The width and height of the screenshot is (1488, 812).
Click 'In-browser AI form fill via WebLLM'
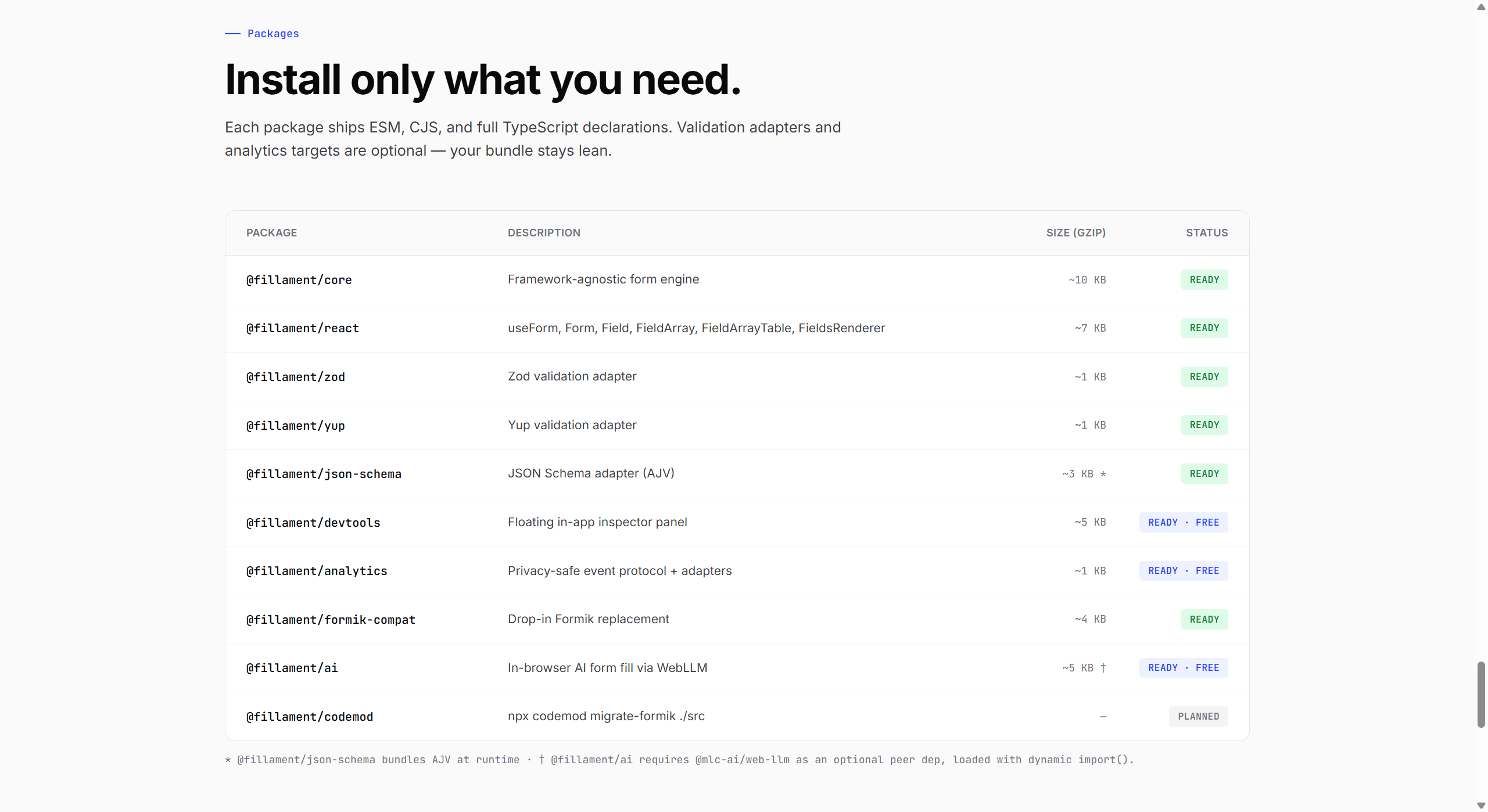pyautogui.click(x=607, y=668)
